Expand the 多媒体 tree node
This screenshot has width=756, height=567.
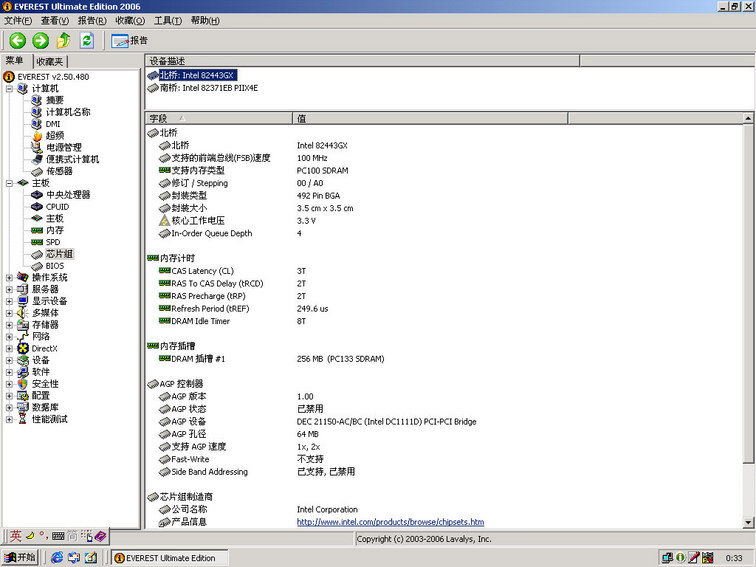click(x=9, y=313)
